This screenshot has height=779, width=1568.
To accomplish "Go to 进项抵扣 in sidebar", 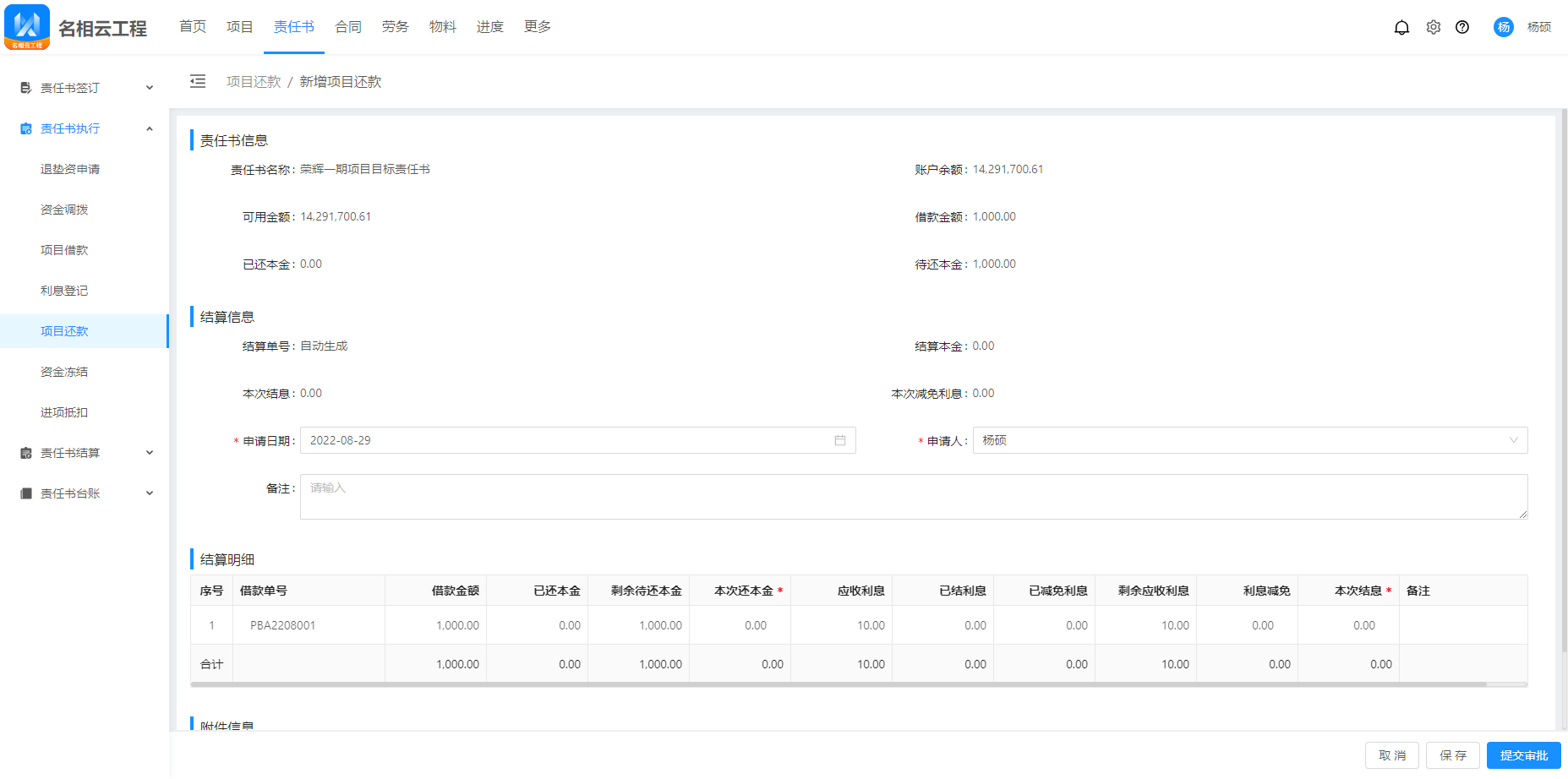I will 85,412.
